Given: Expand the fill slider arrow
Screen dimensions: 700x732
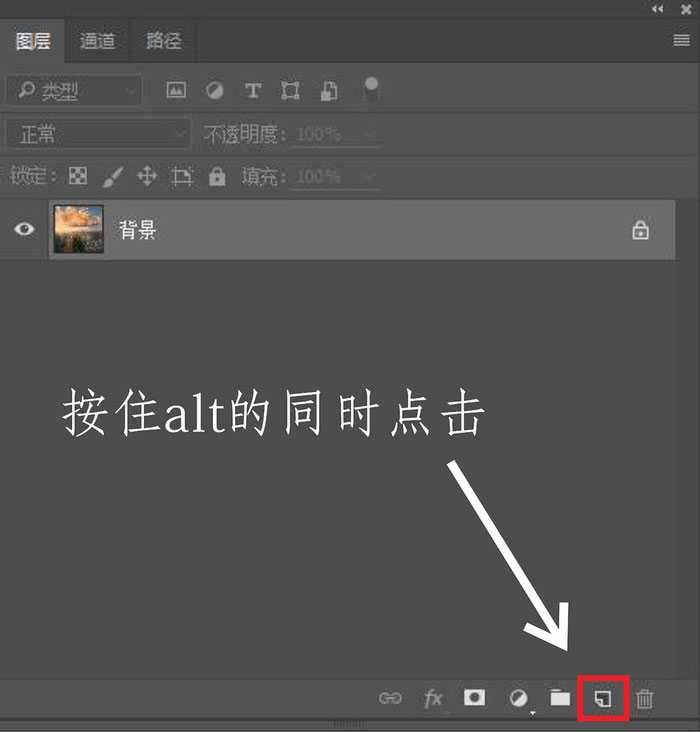Looking at the screenshot, I should click(369, 177).
